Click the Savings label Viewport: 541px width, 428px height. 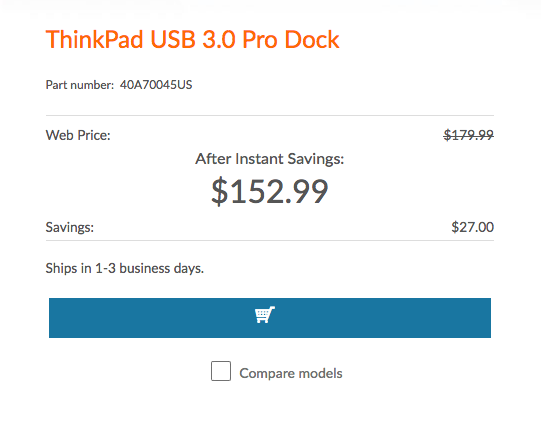pos(70,227)
